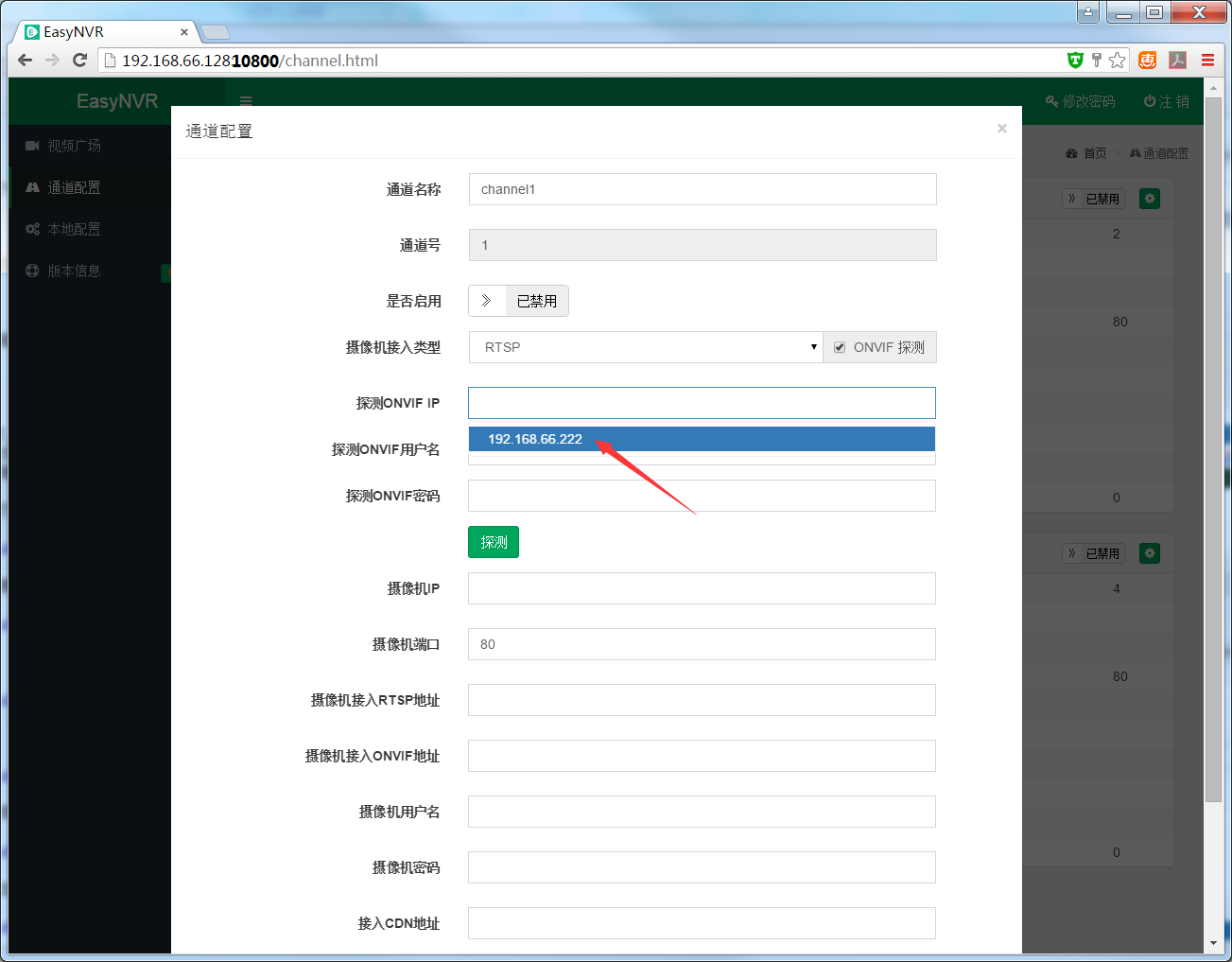Close the EasyNVR browser tab
1232x962 pixels.
pos(183,32)
